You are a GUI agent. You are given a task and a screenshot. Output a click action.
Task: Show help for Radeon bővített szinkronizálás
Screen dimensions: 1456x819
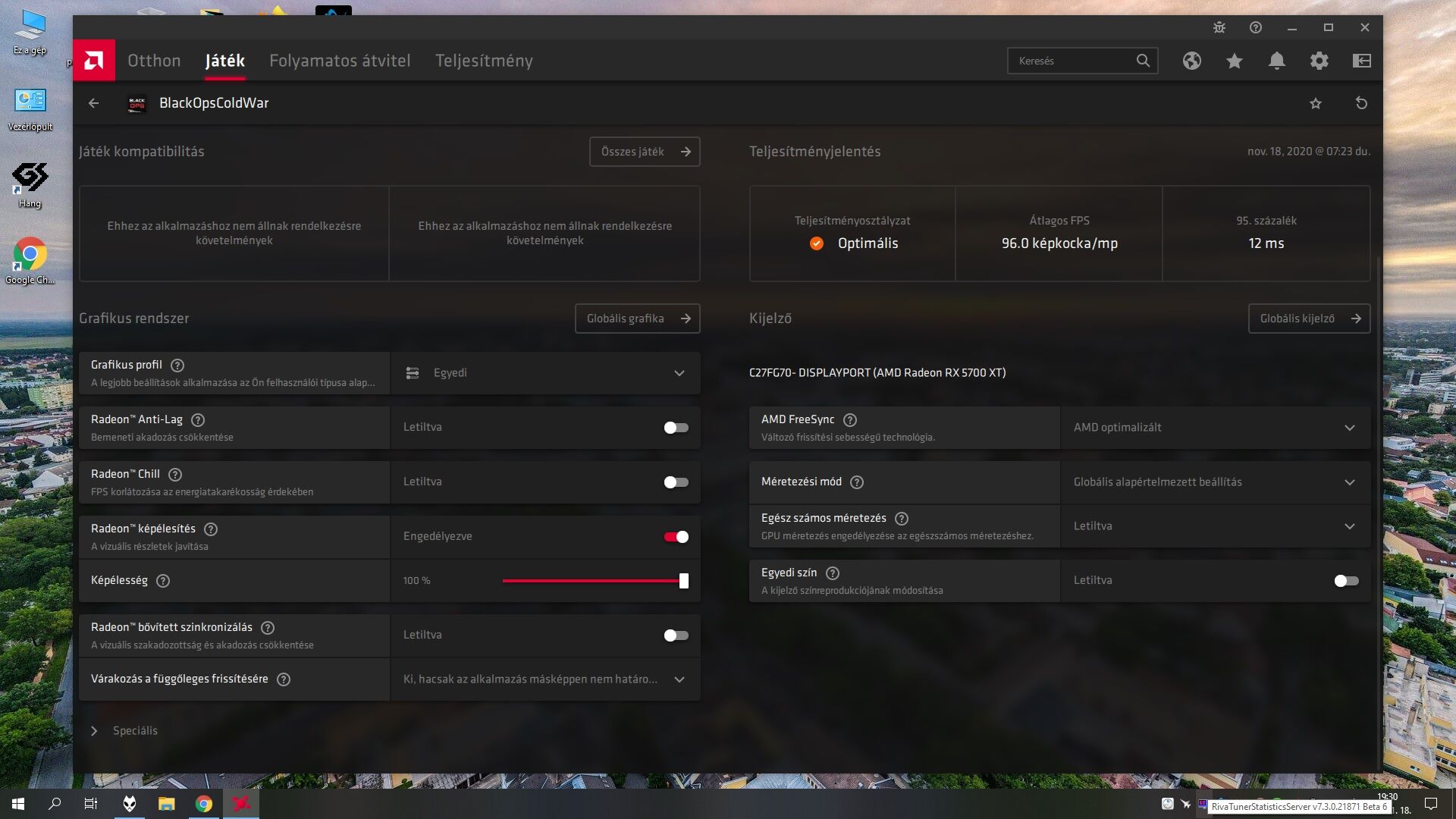268,628
